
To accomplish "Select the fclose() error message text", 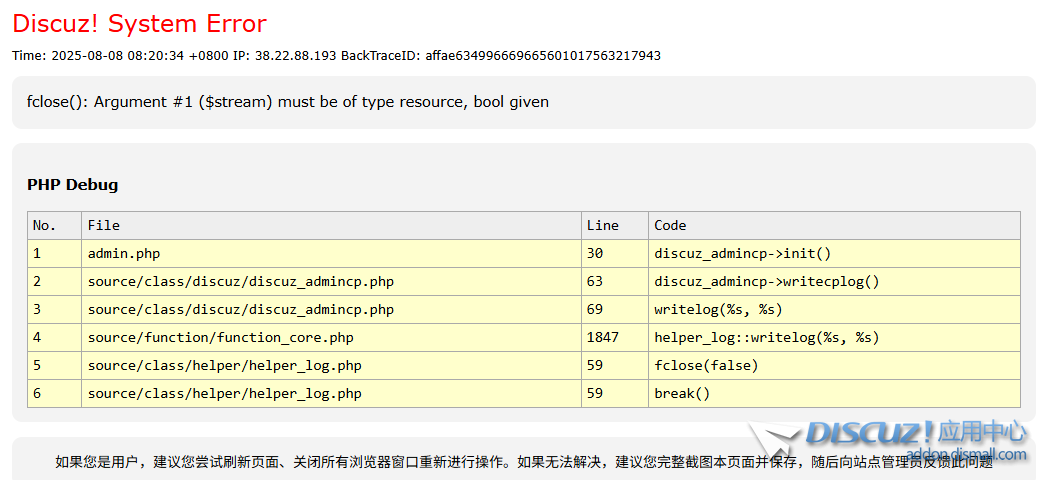I will 288,102.
